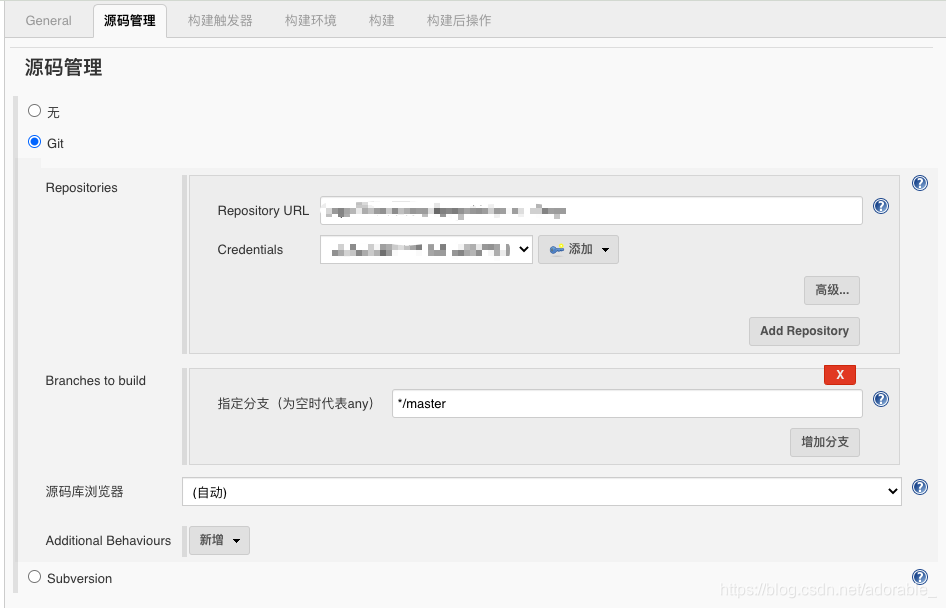Switch to the 构建触发器 tab
Image resolution: width=946 pixels, height=608 pixels.
pos(220,21)
